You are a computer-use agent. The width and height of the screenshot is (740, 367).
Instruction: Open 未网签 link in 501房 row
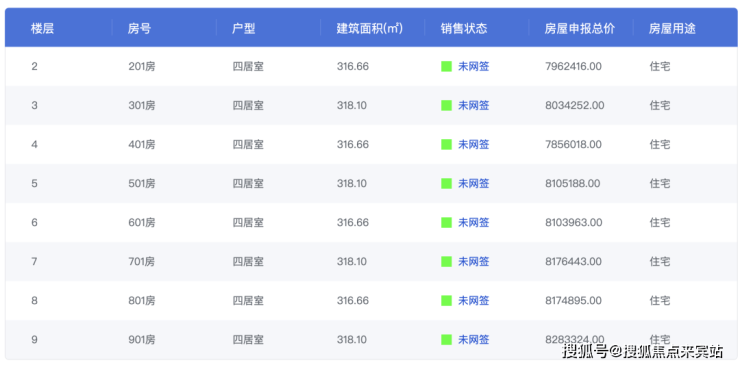pos(473,184)
